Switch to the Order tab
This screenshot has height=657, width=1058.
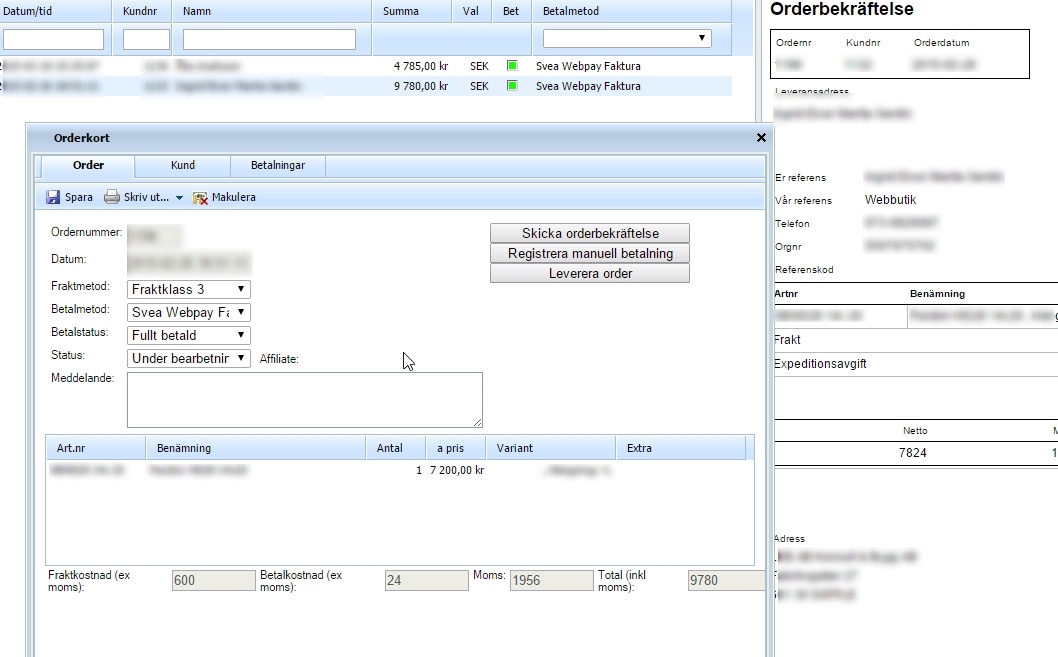(x=88, y=165)
